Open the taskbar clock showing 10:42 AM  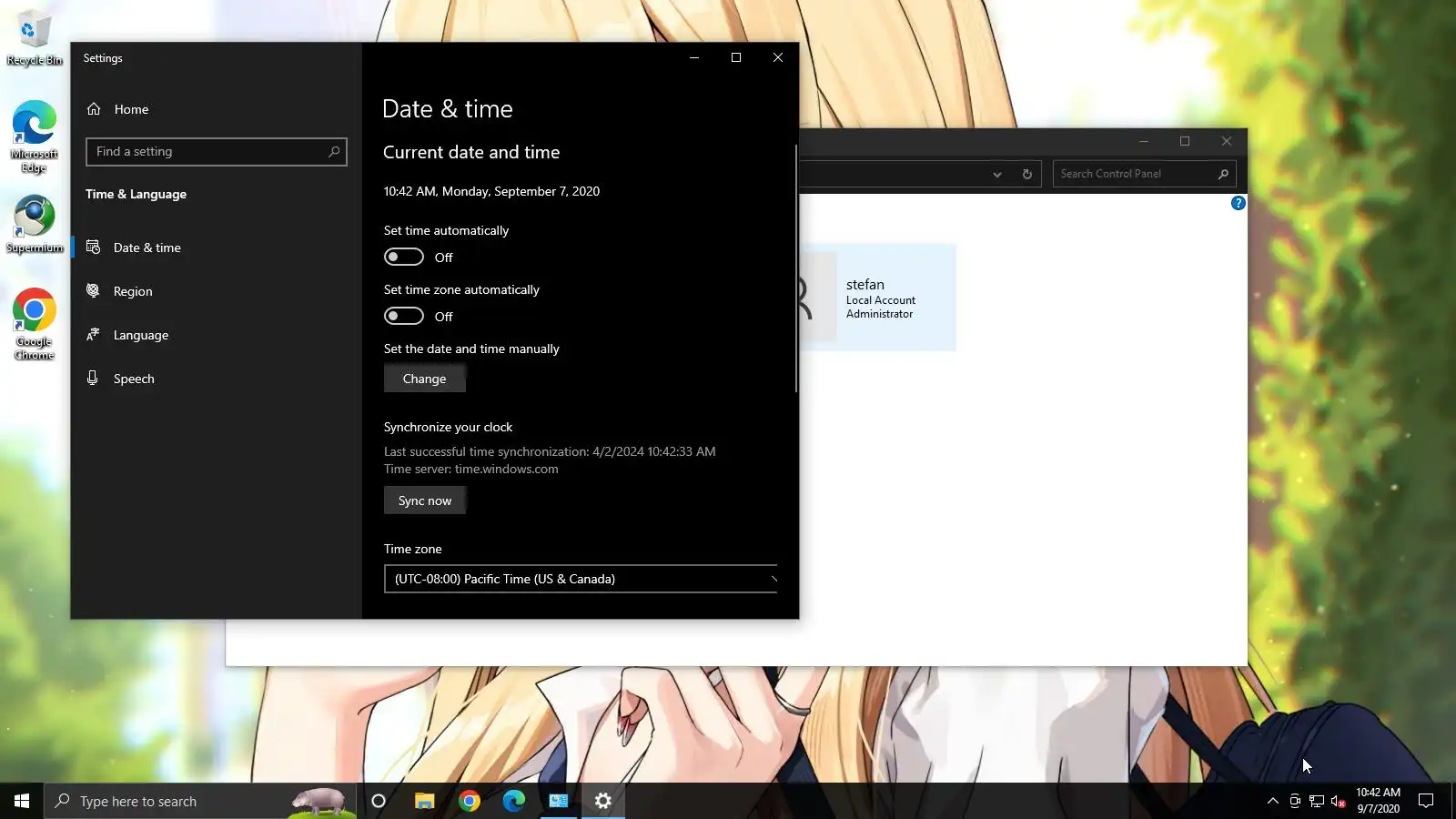[1378, 801]
